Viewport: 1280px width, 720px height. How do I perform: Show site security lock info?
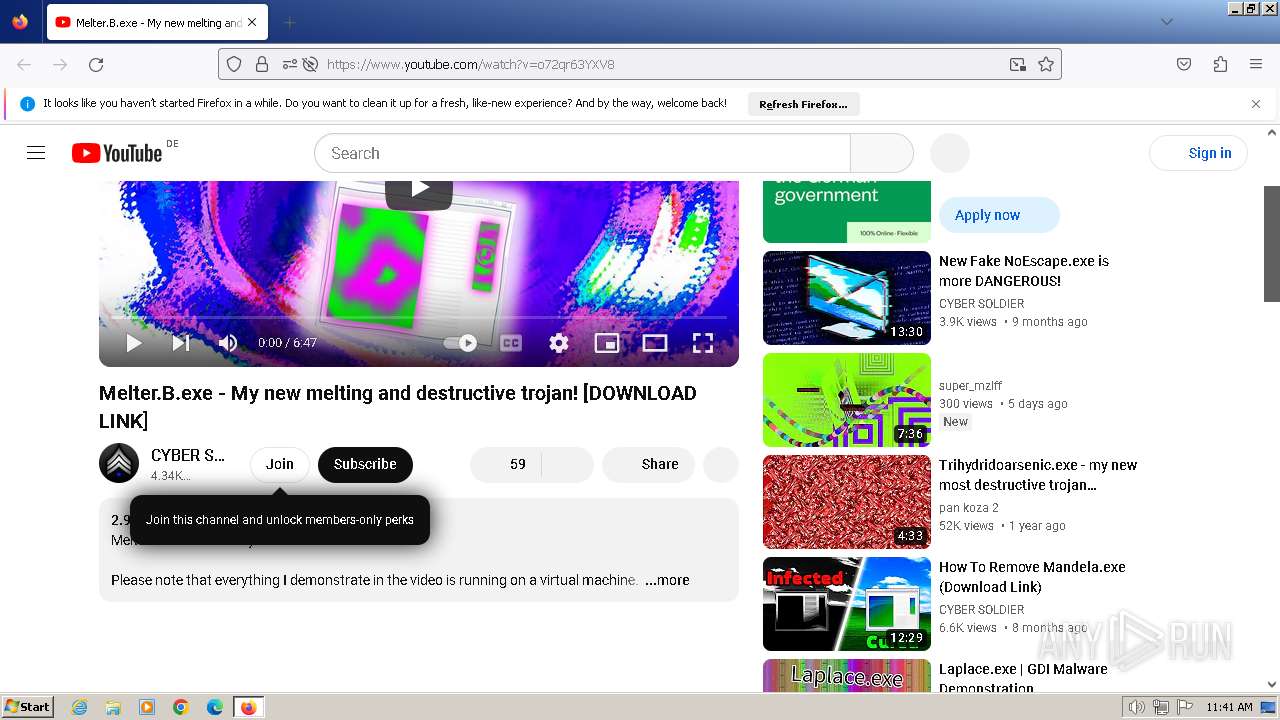click(261, 64)
